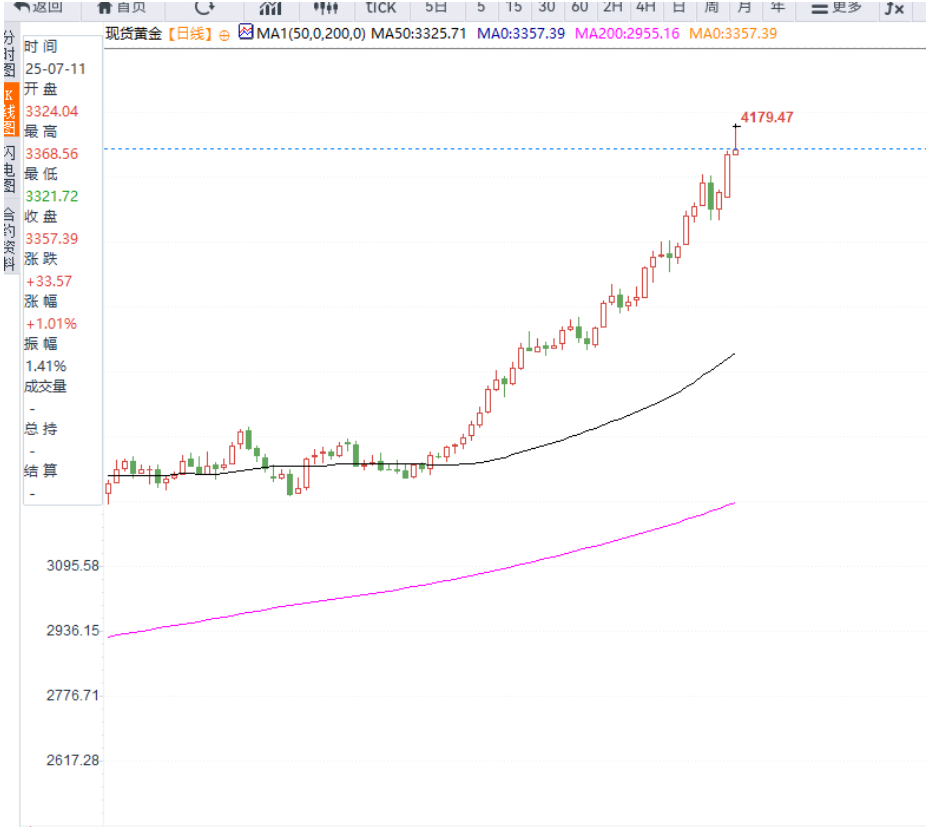Select the candlestick chart type icon
The width and height of the screenshot is (951, 827).
[x=326, y=8]
